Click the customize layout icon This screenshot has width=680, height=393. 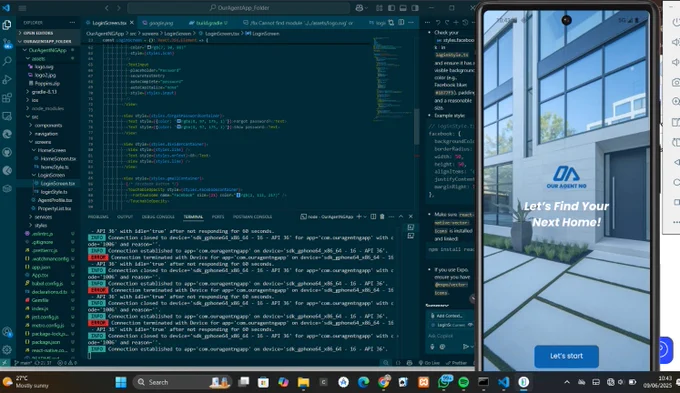coord(379,8)
